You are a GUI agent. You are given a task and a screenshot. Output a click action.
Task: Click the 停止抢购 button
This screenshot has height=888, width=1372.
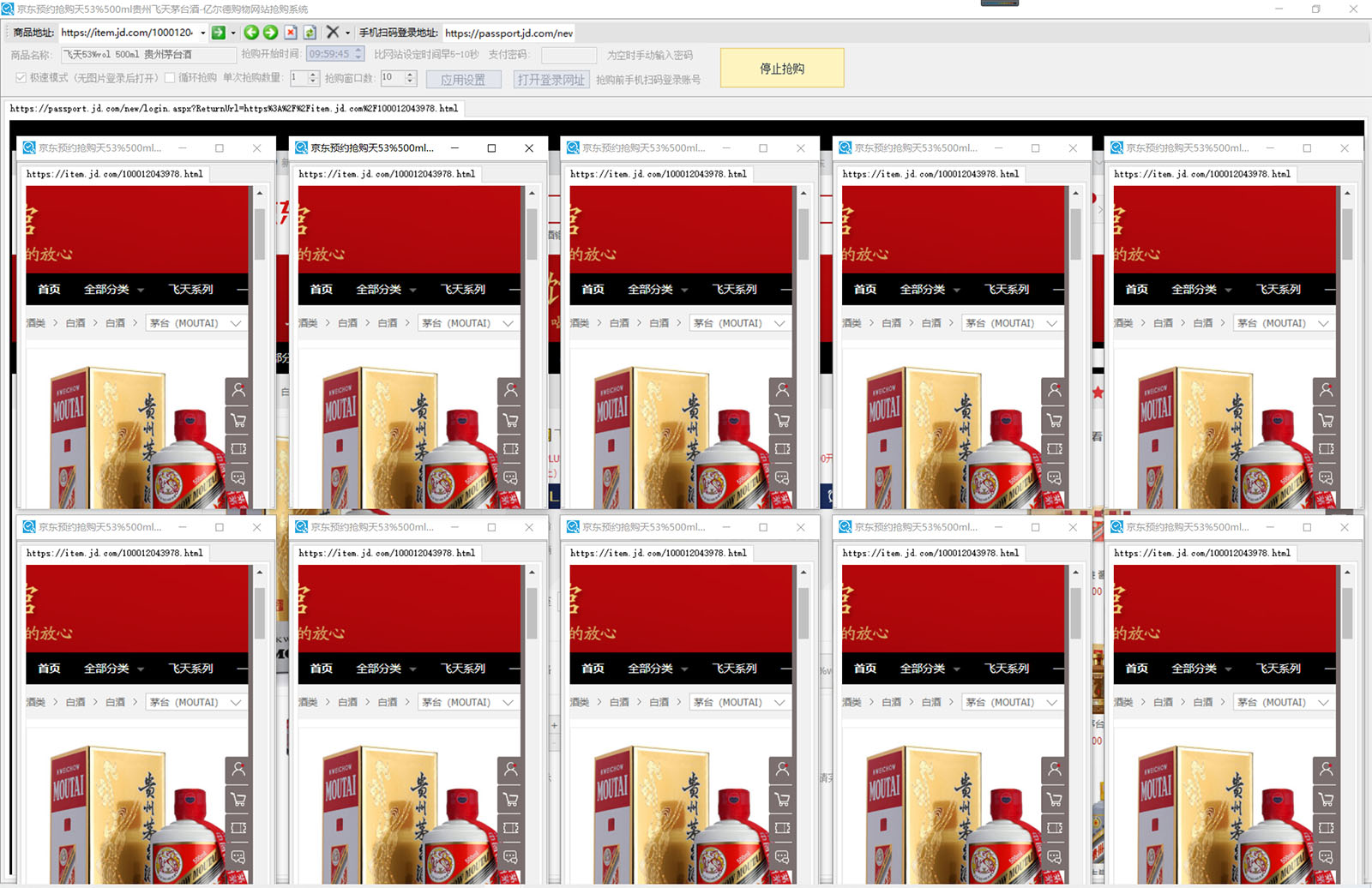click(782, 68)
